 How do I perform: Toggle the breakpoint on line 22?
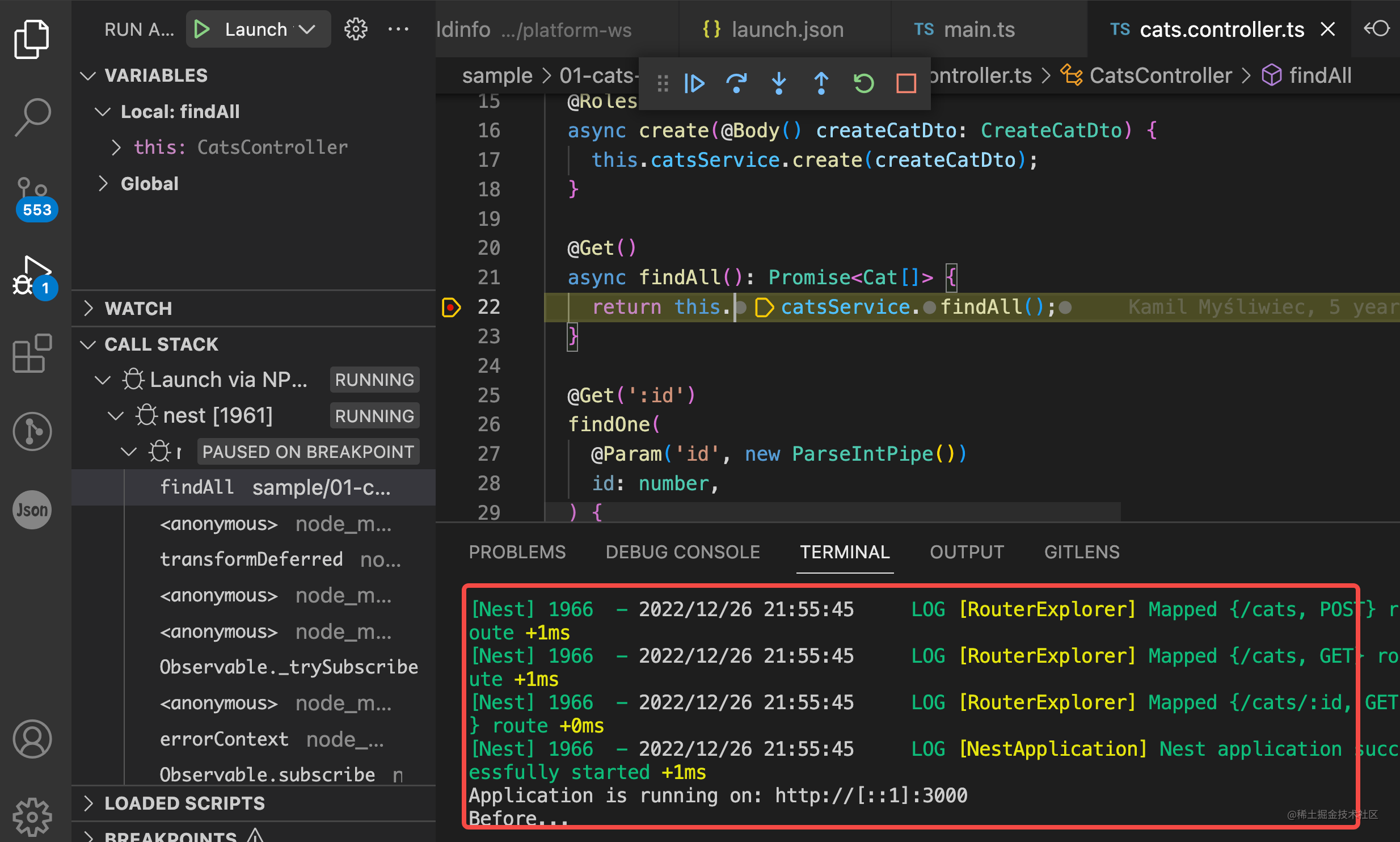tap(451, 307)
